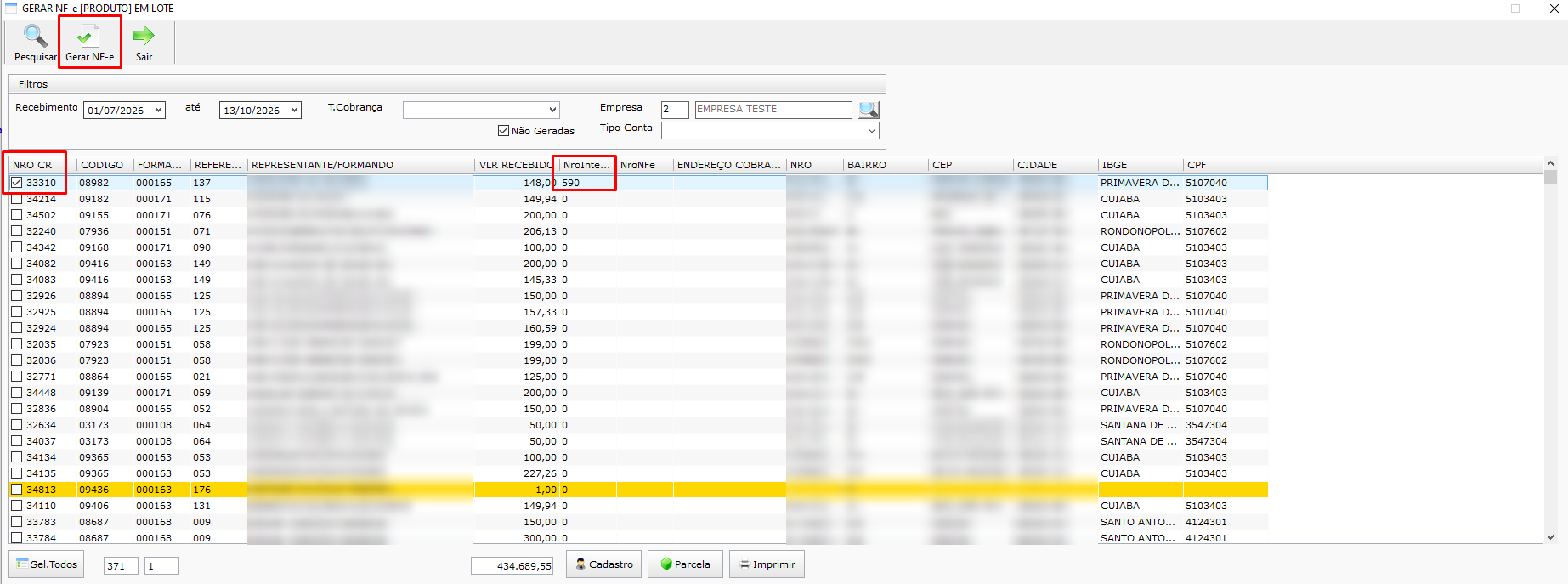Click the total value field 434.689,55

512,566
